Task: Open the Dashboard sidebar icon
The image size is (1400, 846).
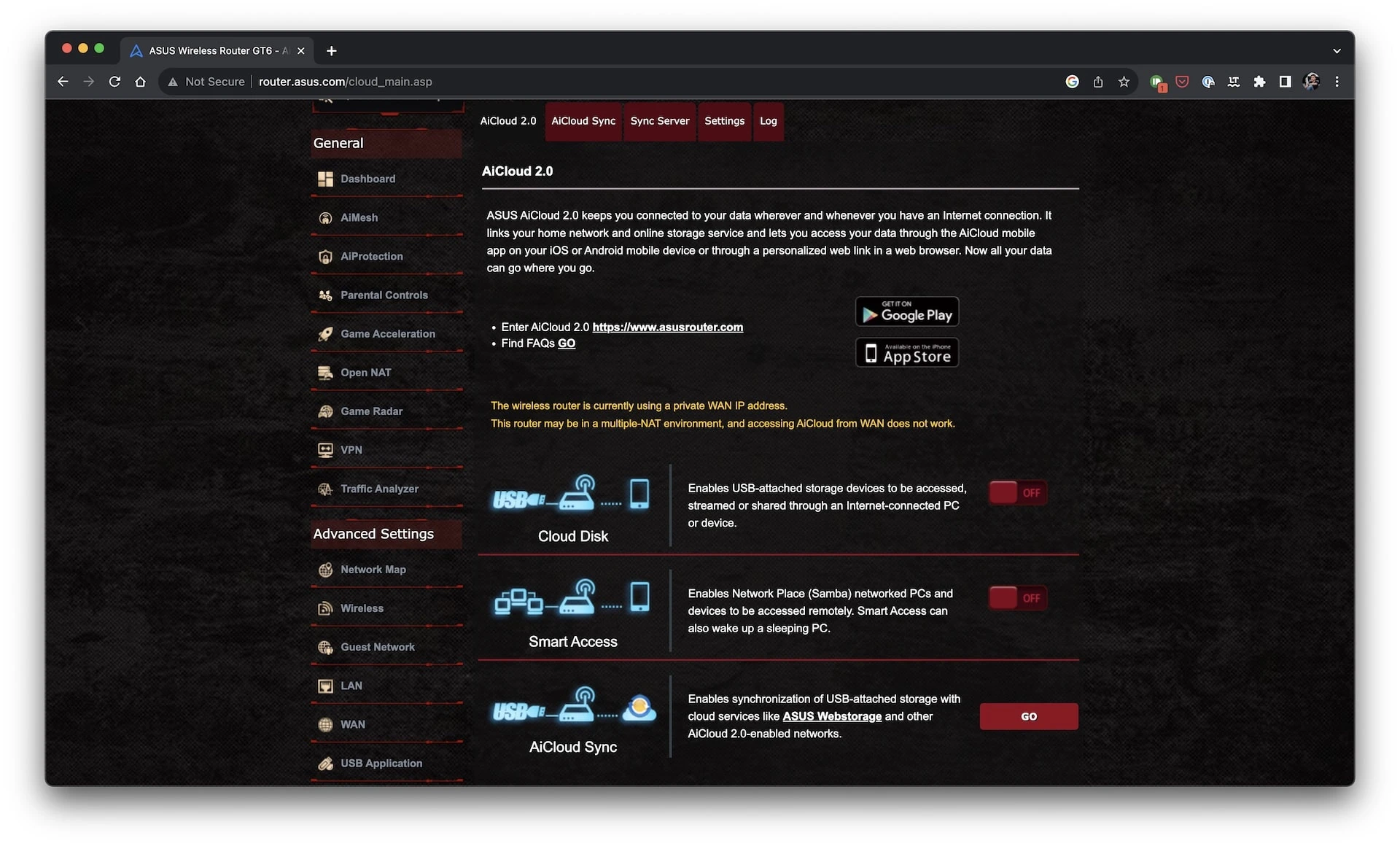Action: (x=325, y=179)
